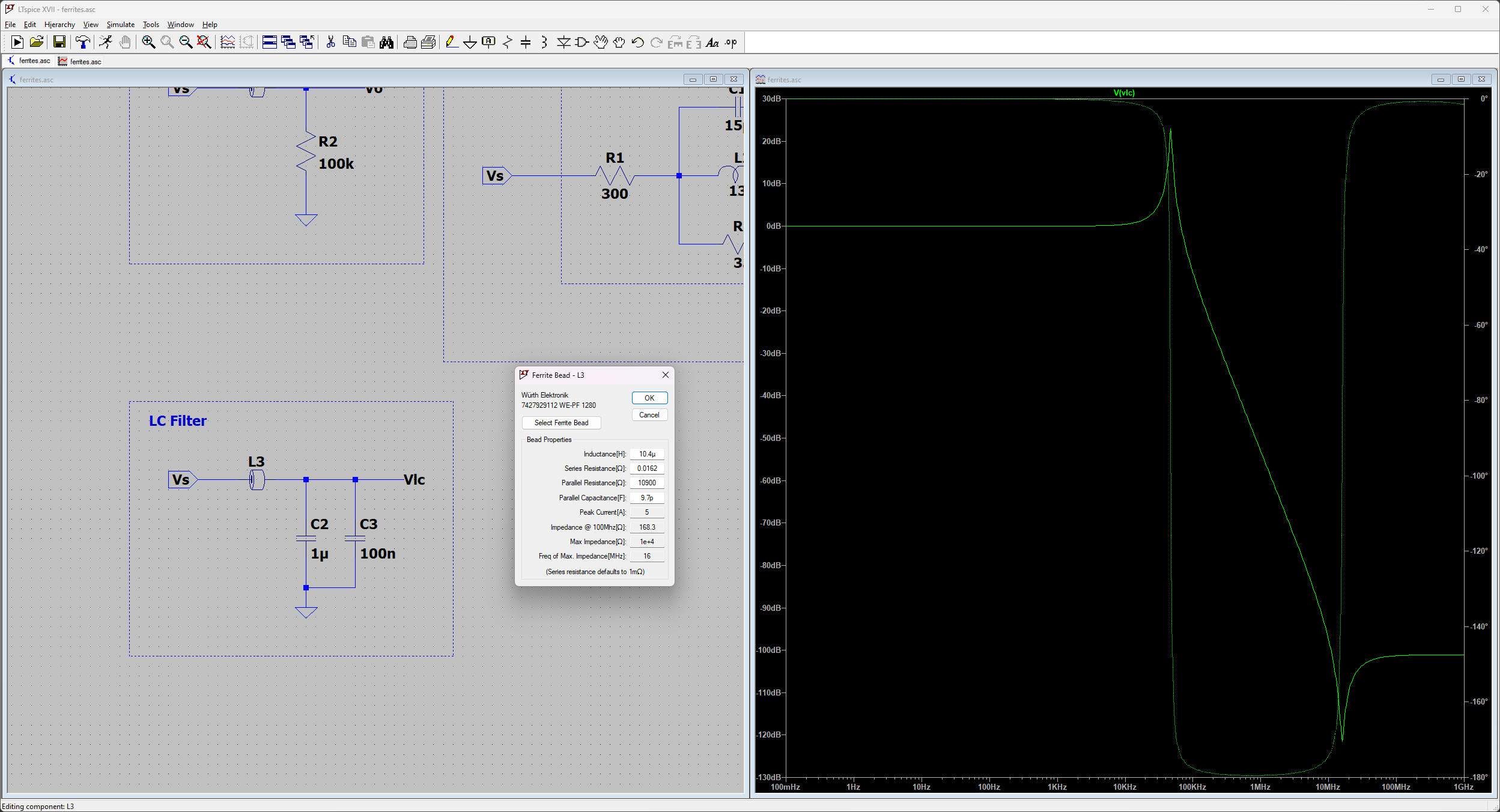This screenshot has height=812, width=1500.
Task: Click the Vlc net label
Action: pyautogui.click(x=414, y=480)
